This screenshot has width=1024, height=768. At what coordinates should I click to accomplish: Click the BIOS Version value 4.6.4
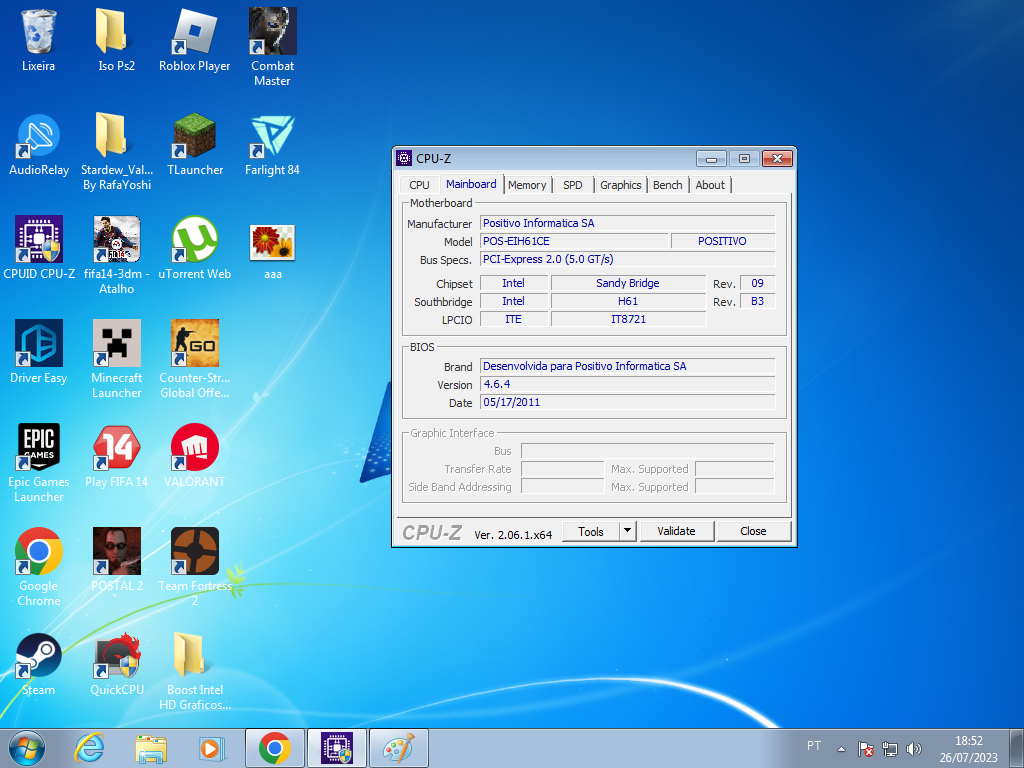click(x=628, y=384)
